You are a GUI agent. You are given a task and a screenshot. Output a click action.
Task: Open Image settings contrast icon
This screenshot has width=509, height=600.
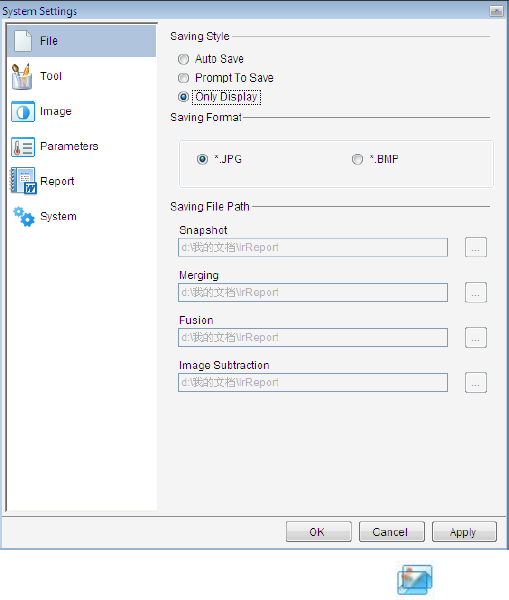tap(23, 112)
